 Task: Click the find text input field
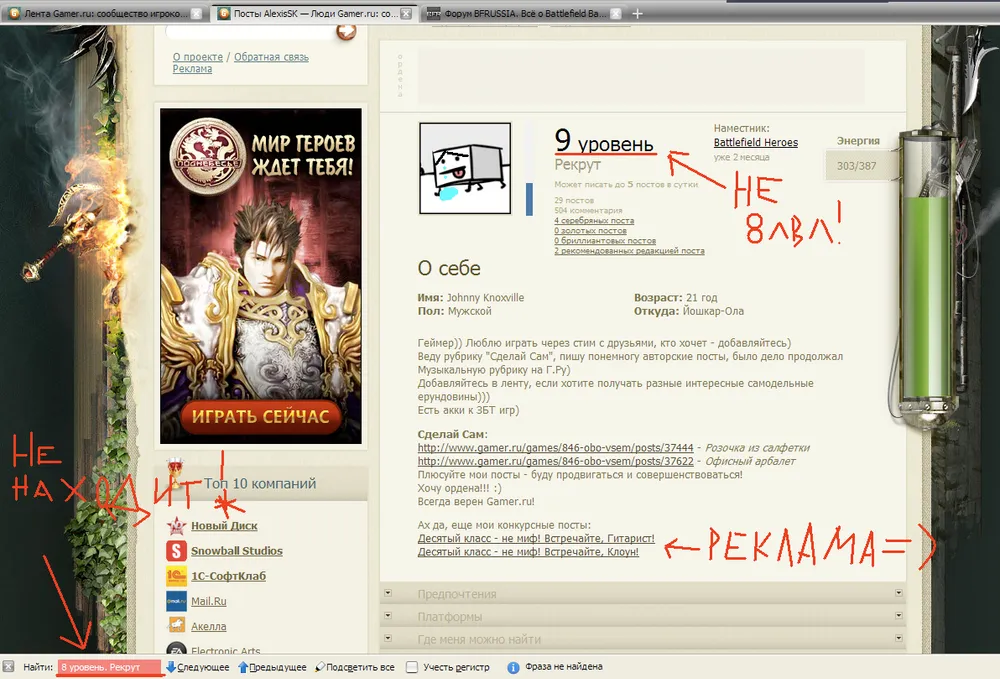coord(108,667)
